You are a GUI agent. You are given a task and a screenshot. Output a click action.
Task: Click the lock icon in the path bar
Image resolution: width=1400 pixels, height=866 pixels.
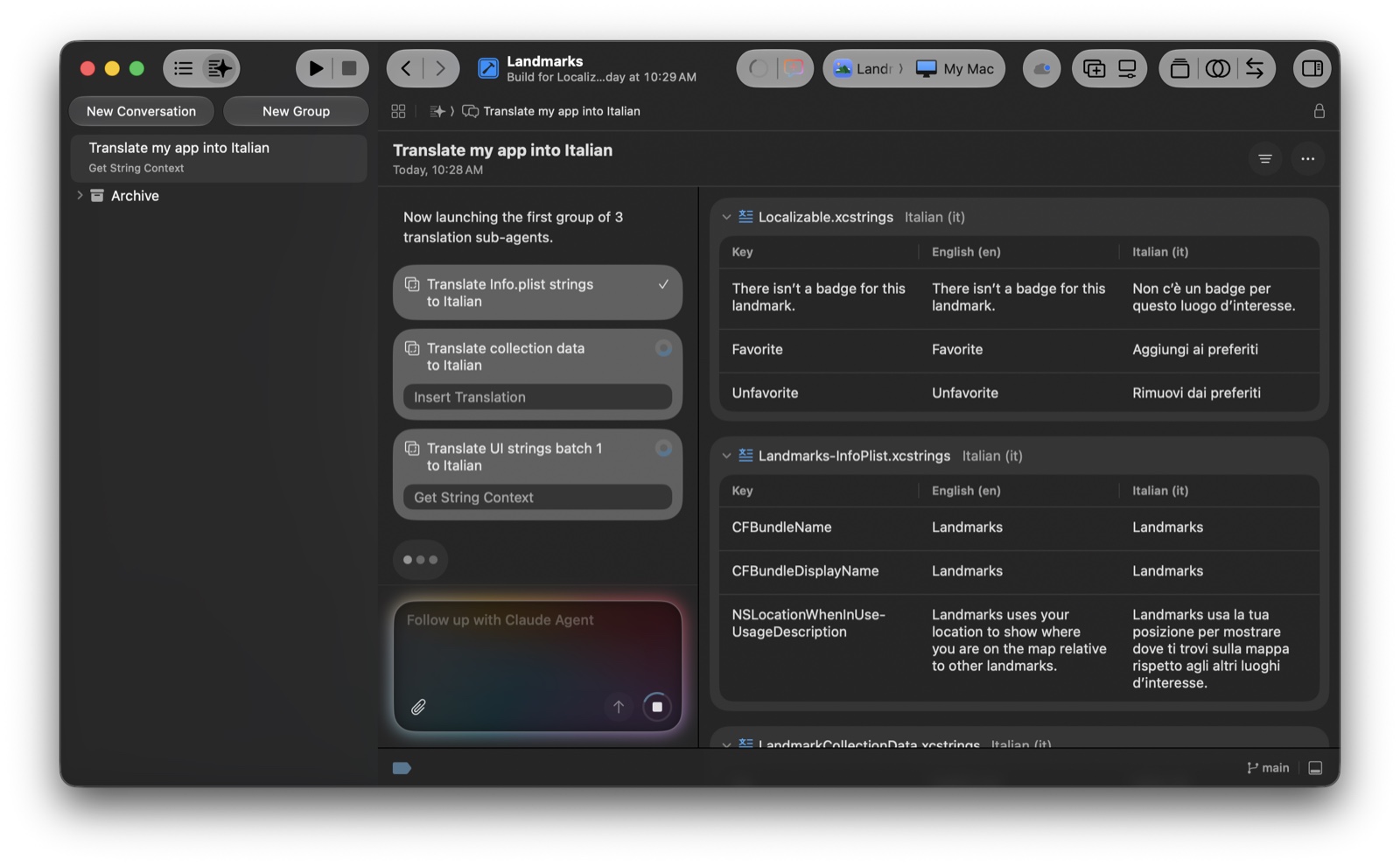[1319, 111]
